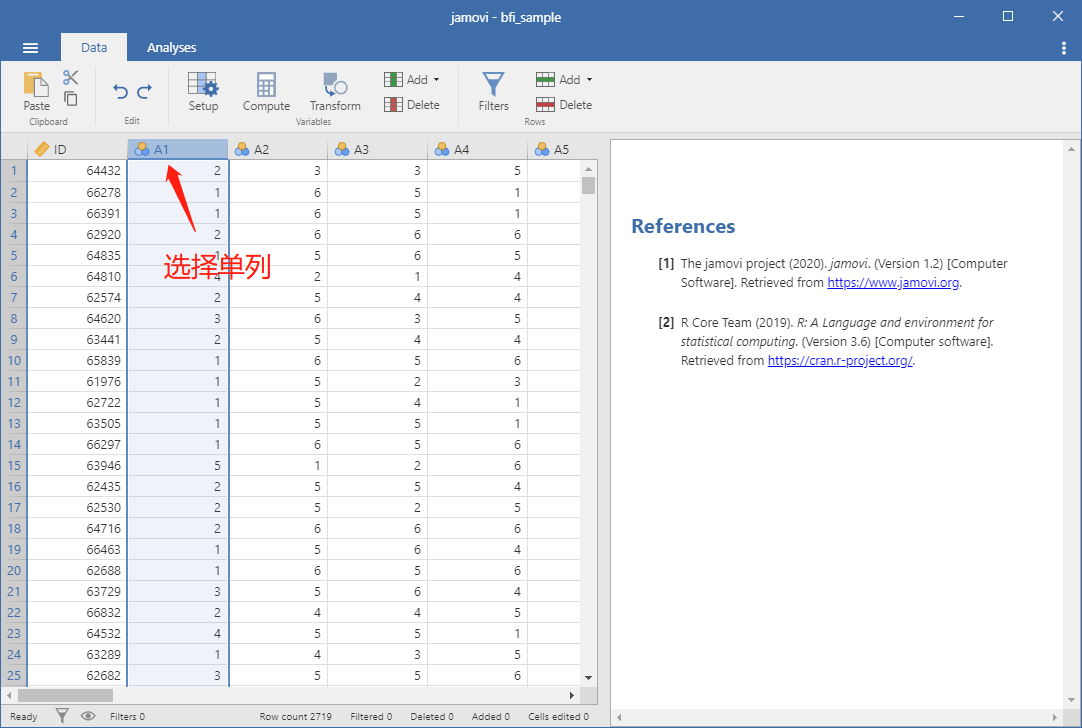The height and width of the screenshot is (728, 1082).
Task: Open the hamburger main menu
Action: click(x=30, y=48)
